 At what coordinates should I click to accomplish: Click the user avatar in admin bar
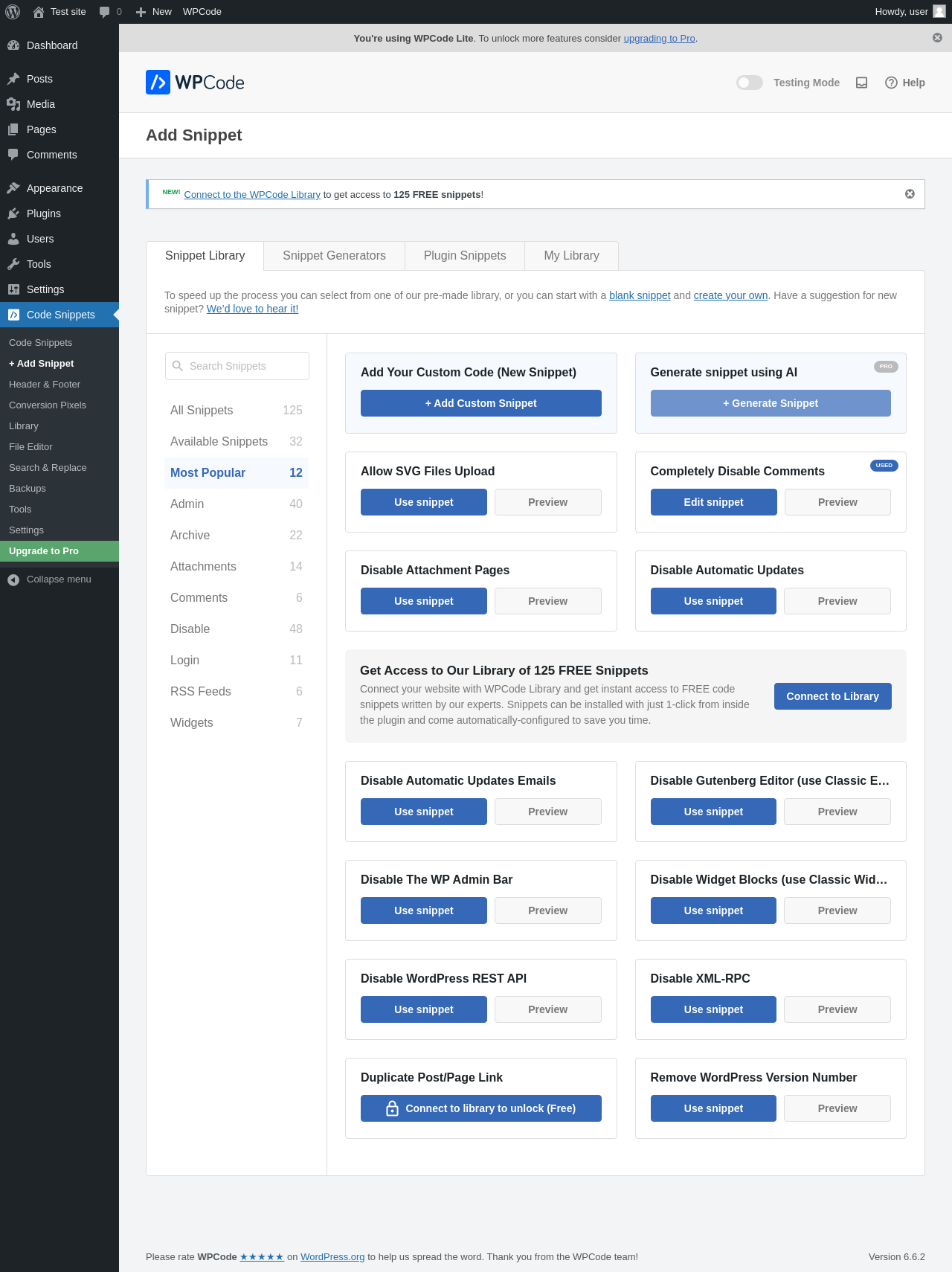pyautogui.click(x=939, y=12)
